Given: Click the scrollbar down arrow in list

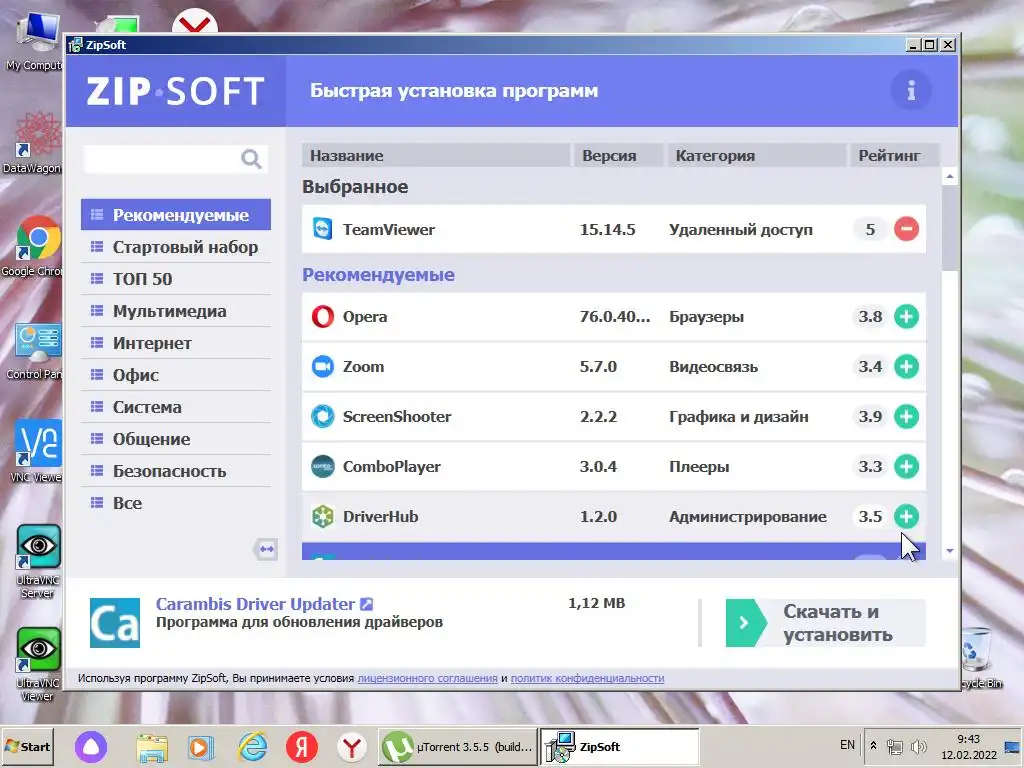Looking at the screenshot, I should point(950,551).
